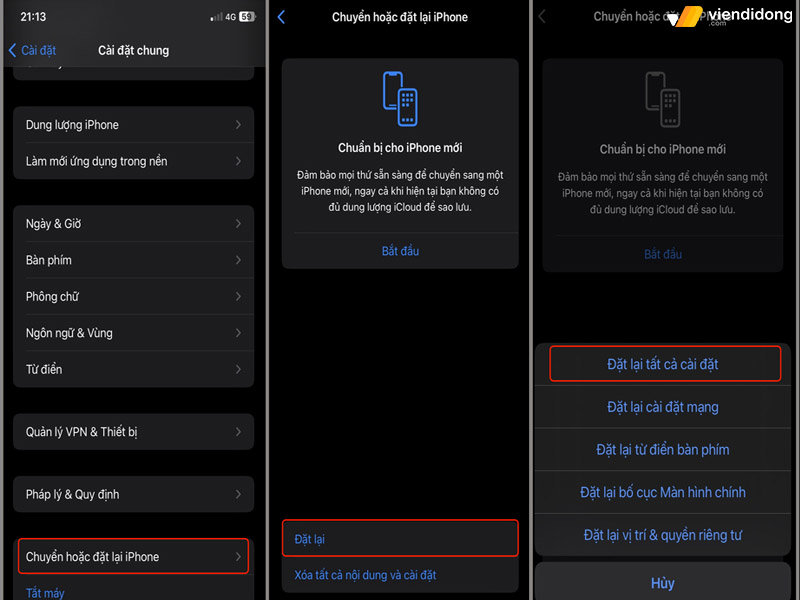Viewport: 800px width, 600px height.
Task: Tap the 21:13 clock in status bar
Action: (33, 17)
